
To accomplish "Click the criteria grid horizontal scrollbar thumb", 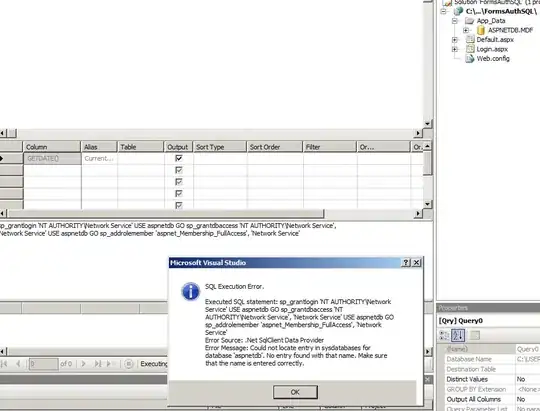I will [x=166, y=214].
